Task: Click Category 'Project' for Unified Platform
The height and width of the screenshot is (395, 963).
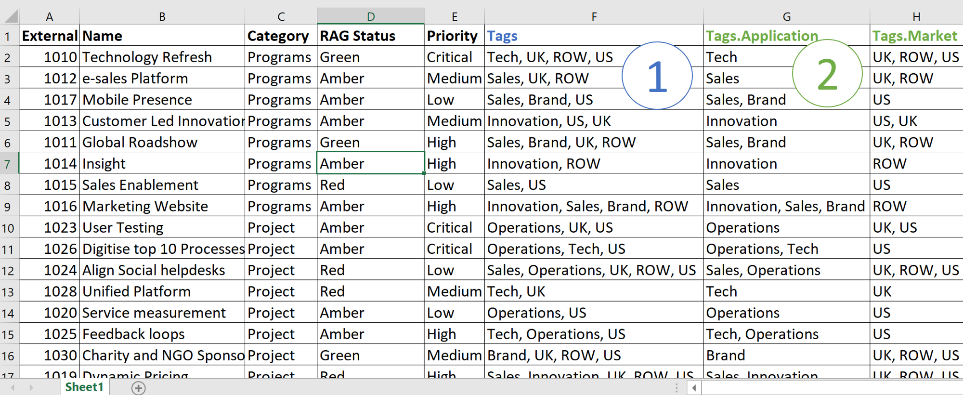Action: click(x=281, y=291)
